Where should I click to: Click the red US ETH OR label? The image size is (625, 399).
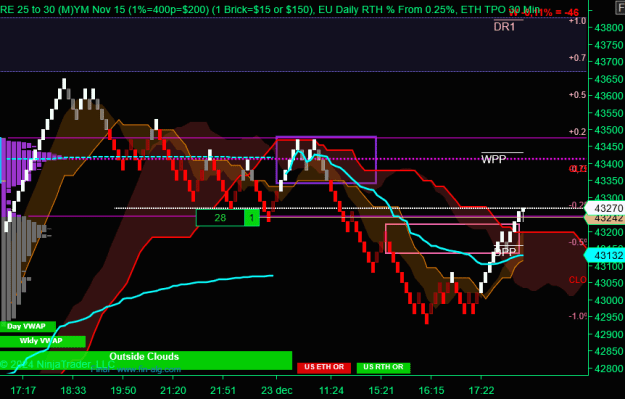(x=324, y=367)
